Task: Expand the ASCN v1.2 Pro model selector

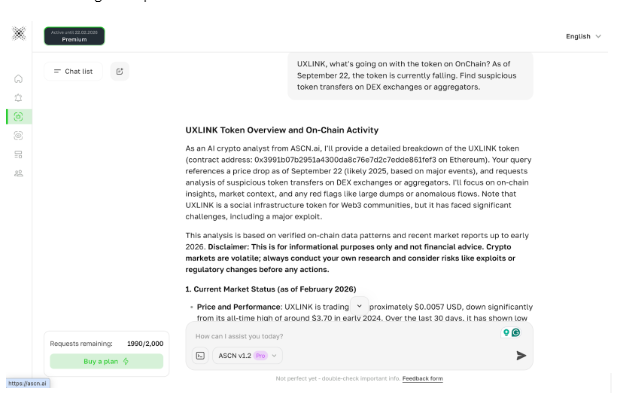Action: point(249,355)
